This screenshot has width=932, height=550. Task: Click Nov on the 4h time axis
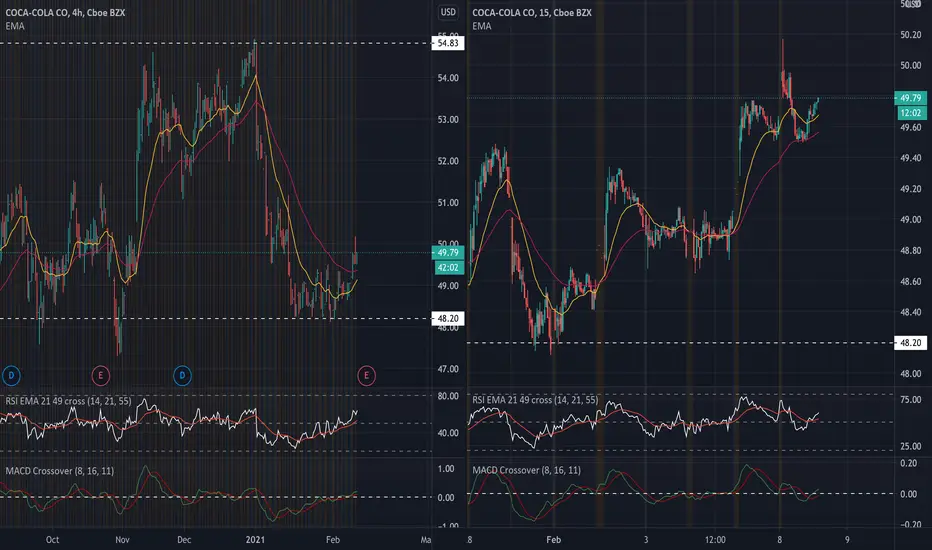[x=122, y=540]
